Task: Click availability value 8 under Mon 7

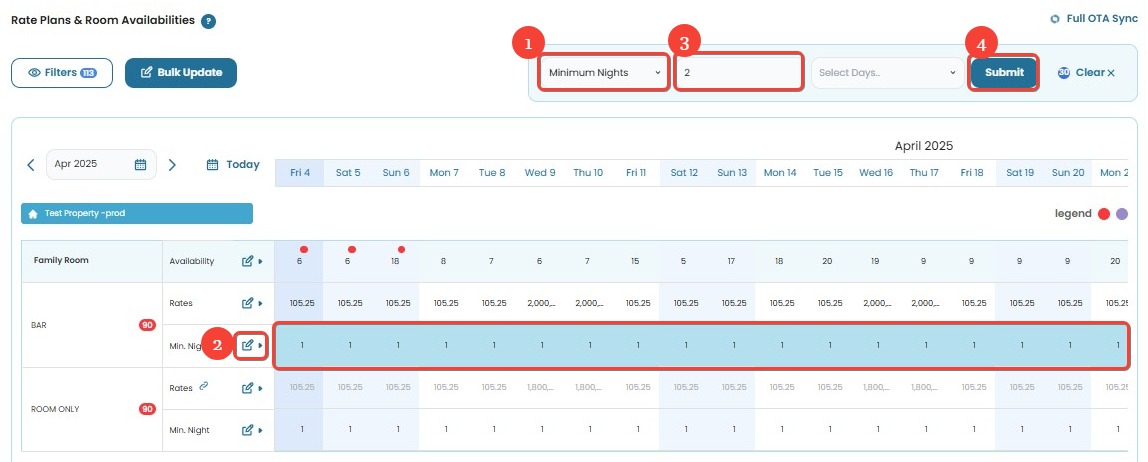Action: (444, 261)
